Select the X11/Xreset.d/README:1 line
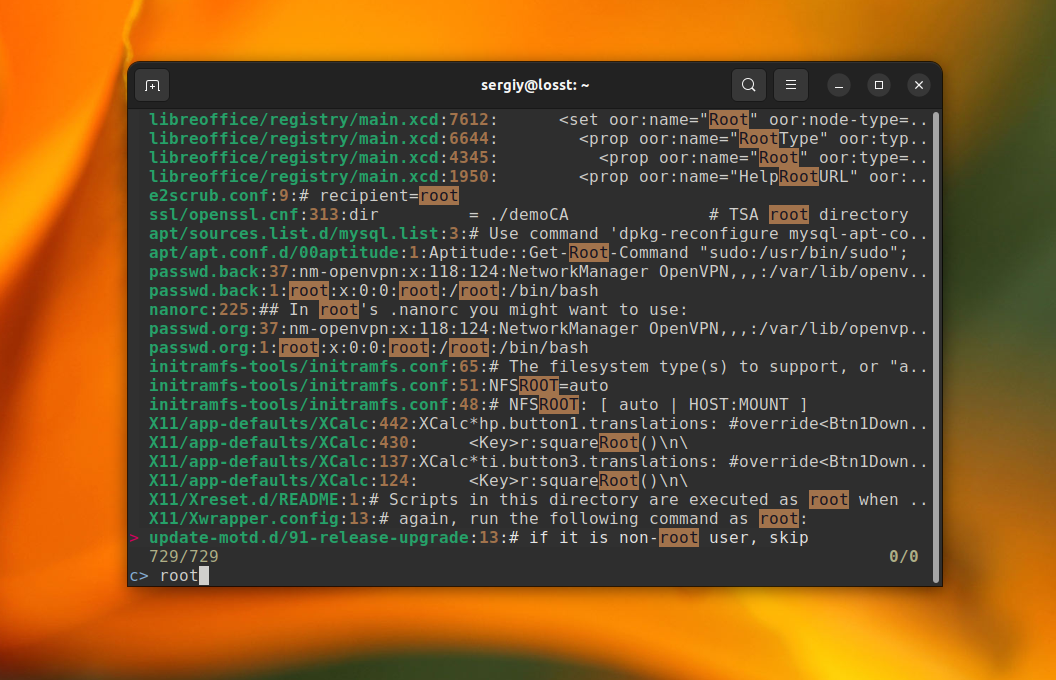1056x680 pixels. tap(537, 500)
